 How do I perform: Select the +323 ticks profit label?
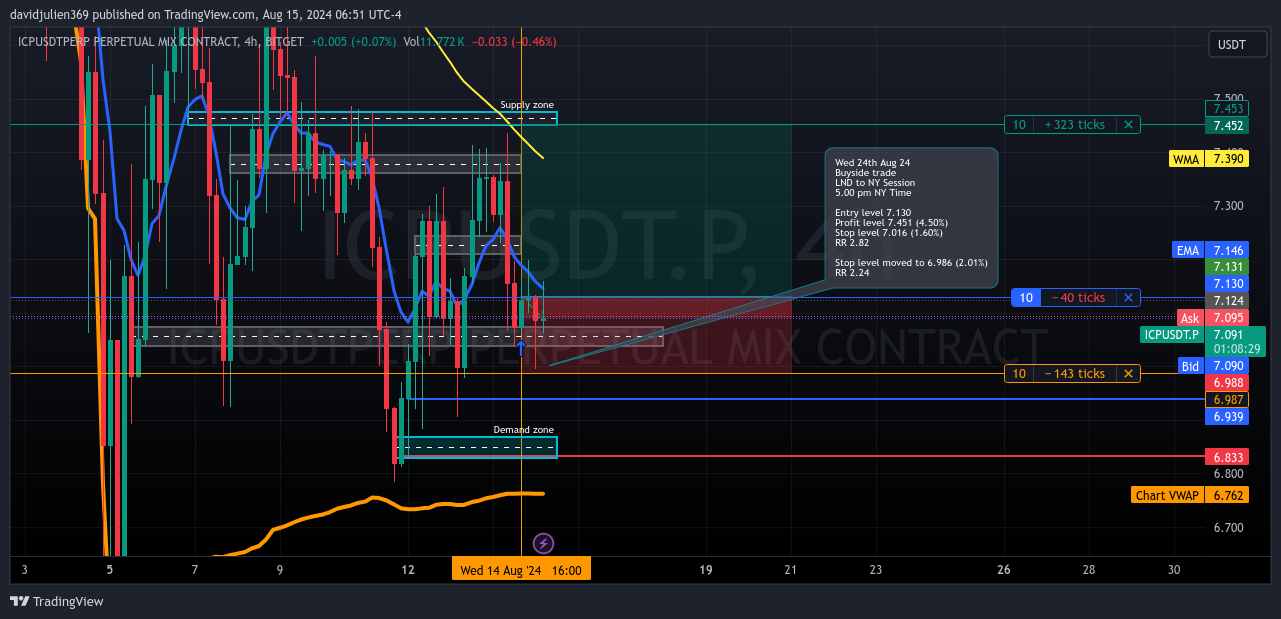tap(1075, 125)
